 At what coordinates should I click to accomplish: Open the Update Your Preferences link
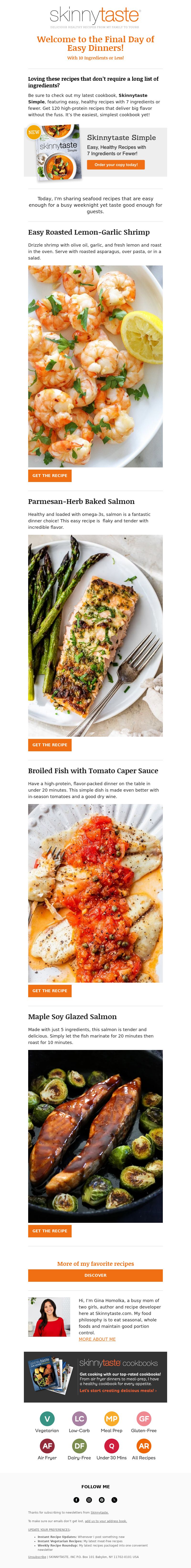pos(49,1530)
